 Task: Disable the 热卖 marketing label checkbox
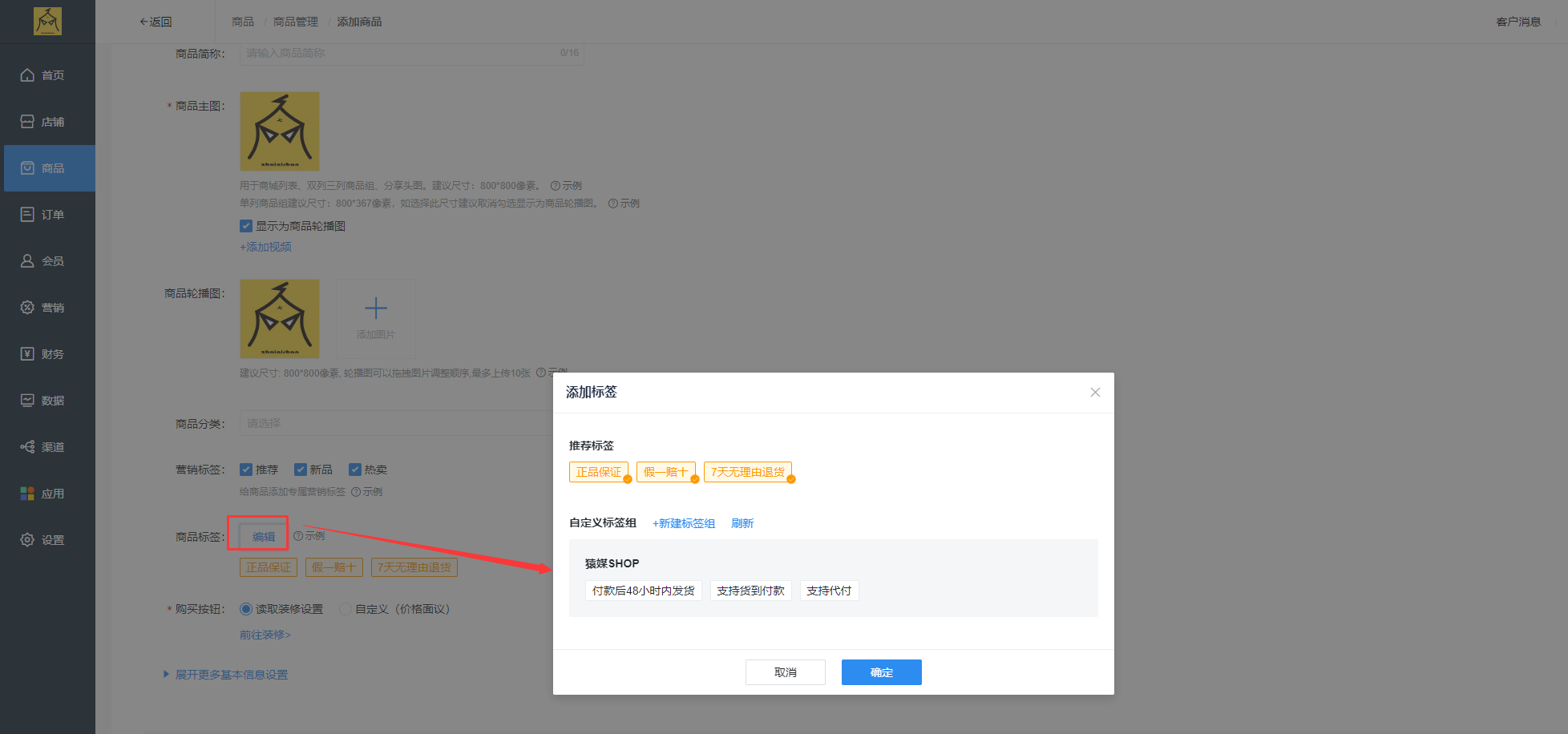(x=354, y=469)
